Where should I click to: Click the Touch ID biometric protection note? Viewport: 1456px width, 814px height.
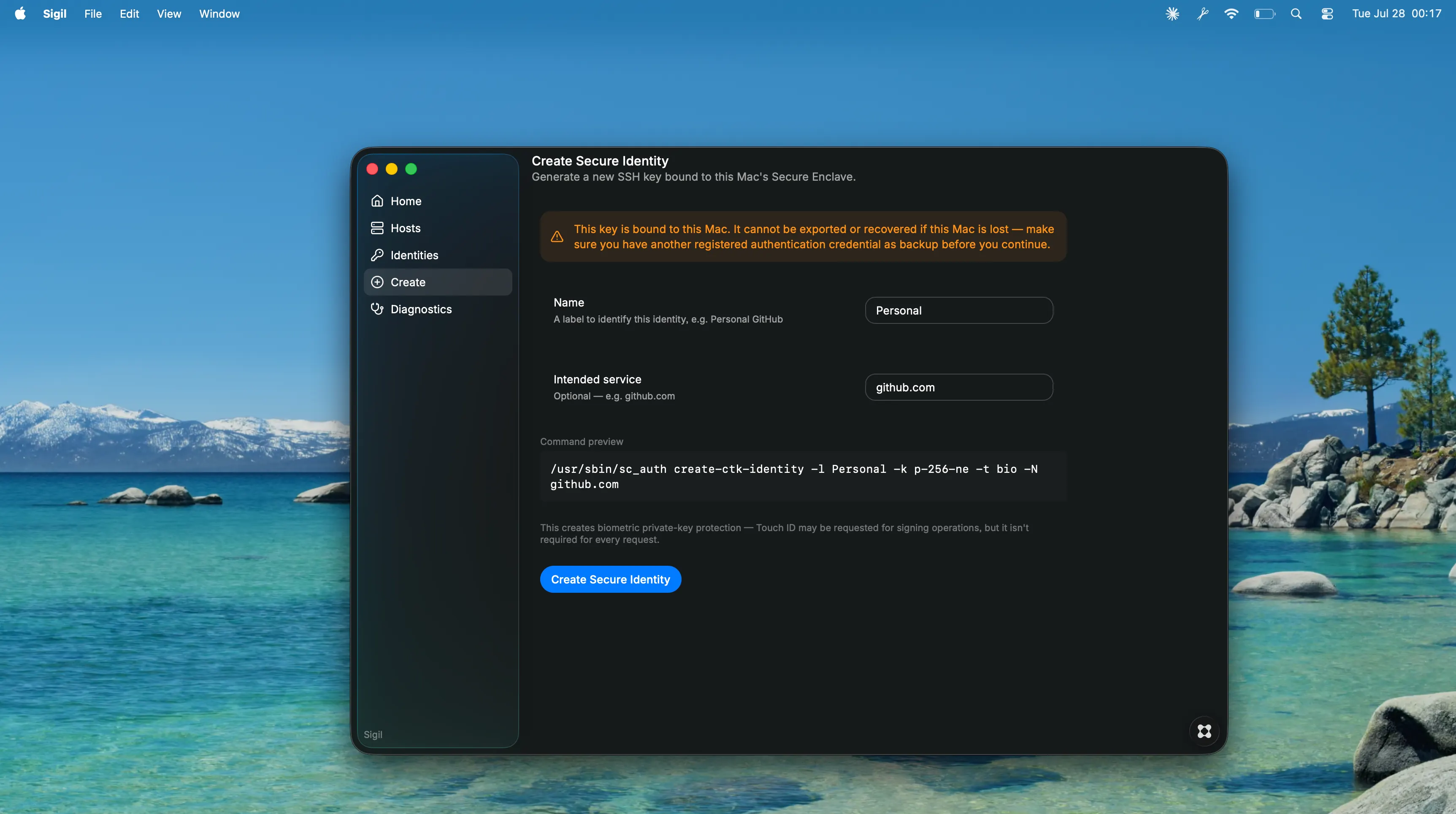click(785, 534)
